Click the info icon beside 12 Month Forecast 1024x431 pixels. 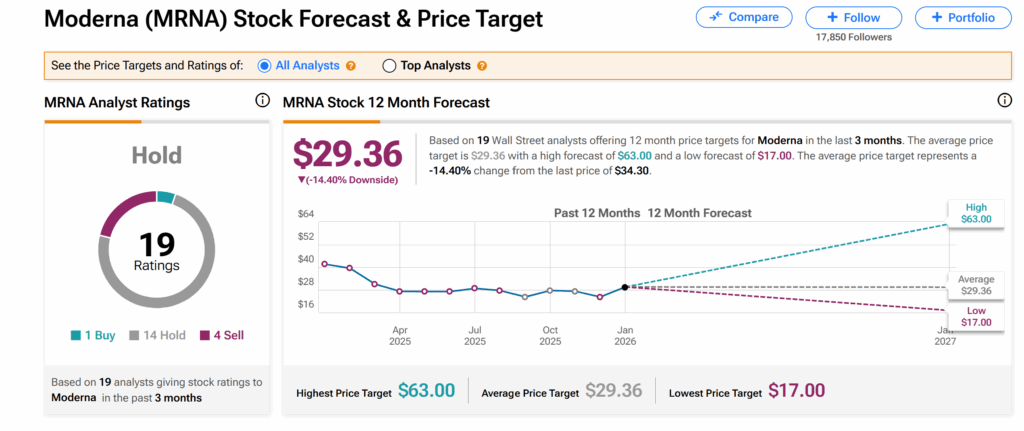pyautogui.click(x=1004, y=101)
